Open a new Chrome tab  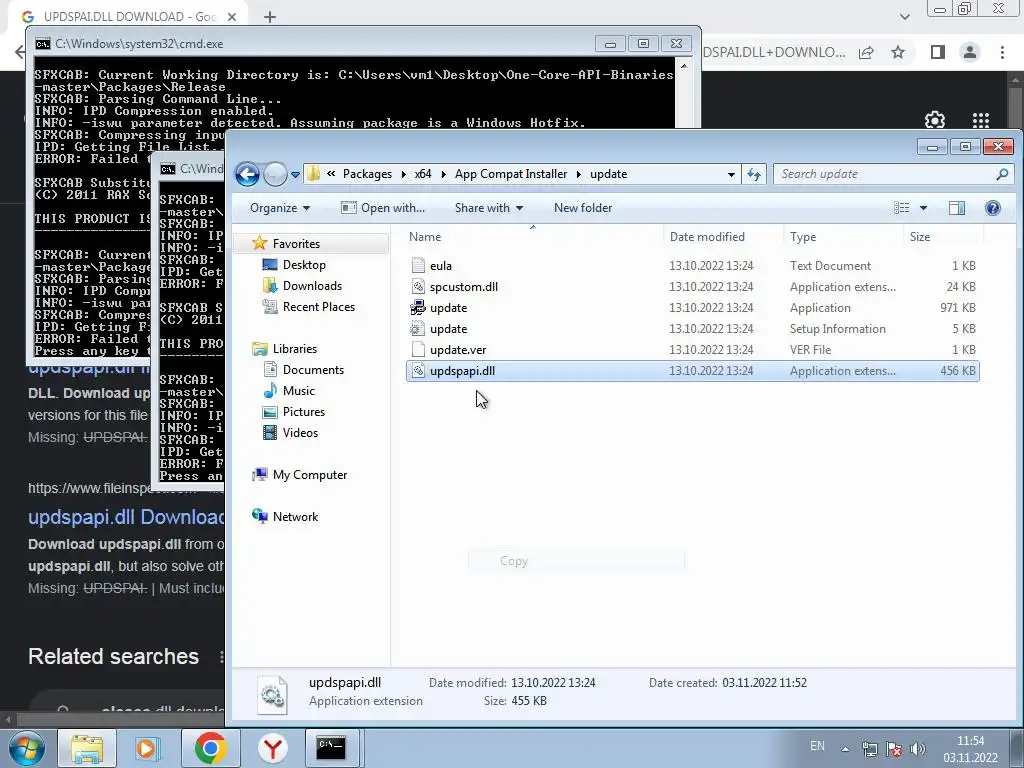click(270, 17)
